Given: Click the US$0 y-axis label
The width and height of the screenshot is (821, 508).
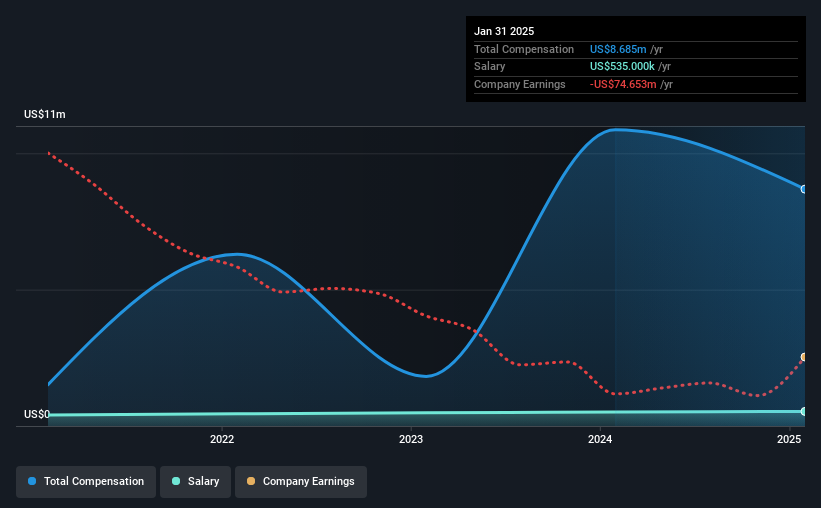Looking at the screenshot, I should tap(37, 414).
